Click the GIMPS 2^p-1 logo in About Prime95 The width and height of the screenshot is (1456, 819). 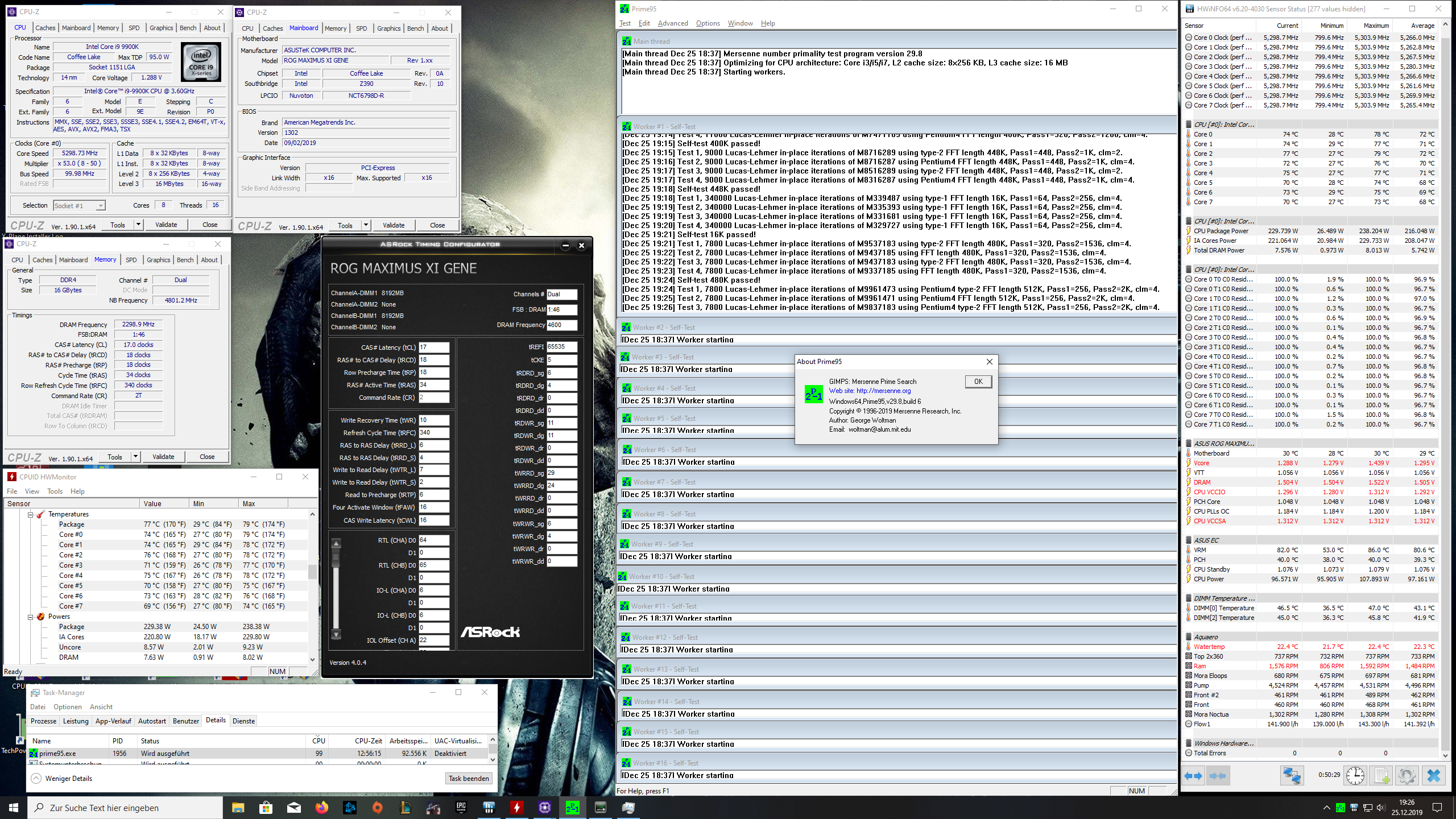pos(814,394)
